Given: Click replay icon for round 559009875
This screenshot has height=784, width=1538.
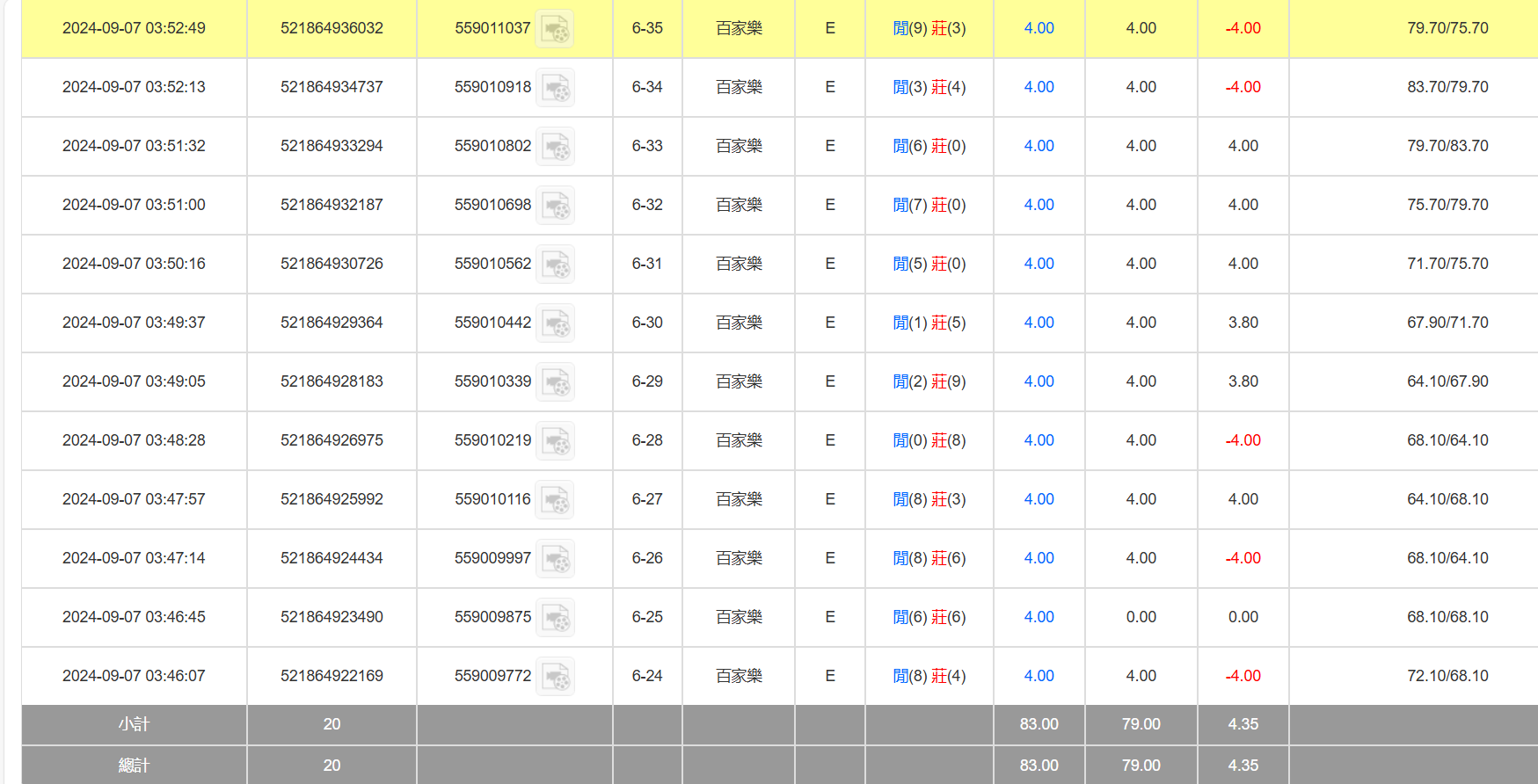Looking at the screenshot, I should tap(555, 618).
